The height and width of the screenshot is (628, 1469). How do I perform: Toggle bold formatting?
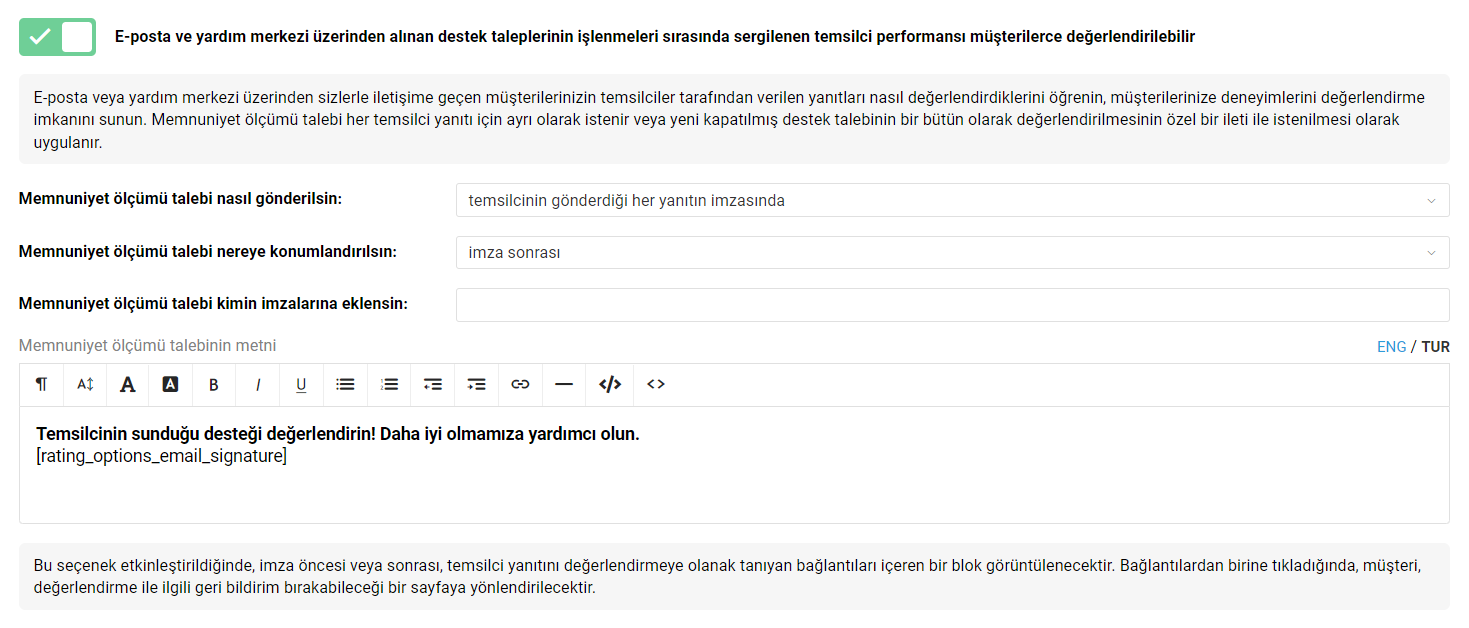click(x=214, y=384)
